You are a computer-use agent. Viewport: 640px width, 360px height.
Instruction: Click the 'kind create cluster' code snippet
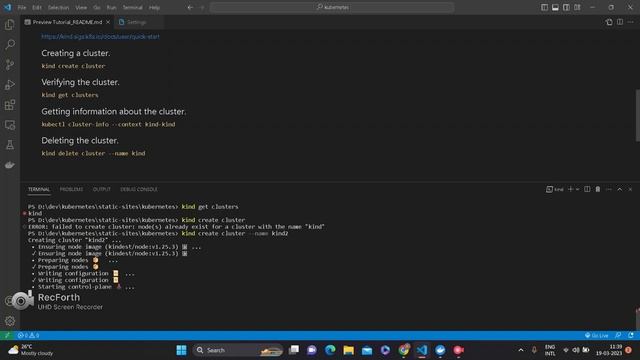coord(73,66)
